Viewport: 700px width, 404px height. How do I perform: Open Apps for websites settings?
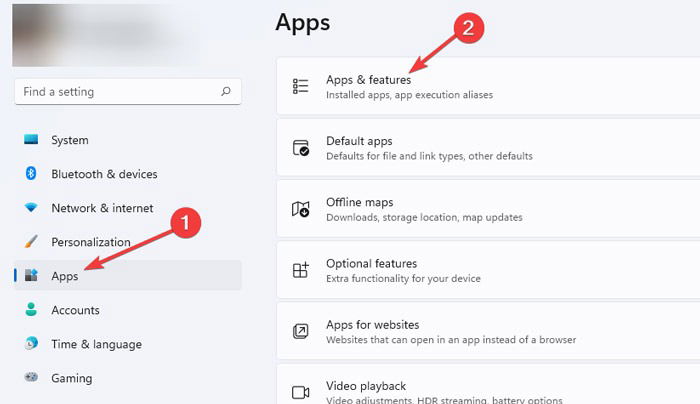[488, 331]
